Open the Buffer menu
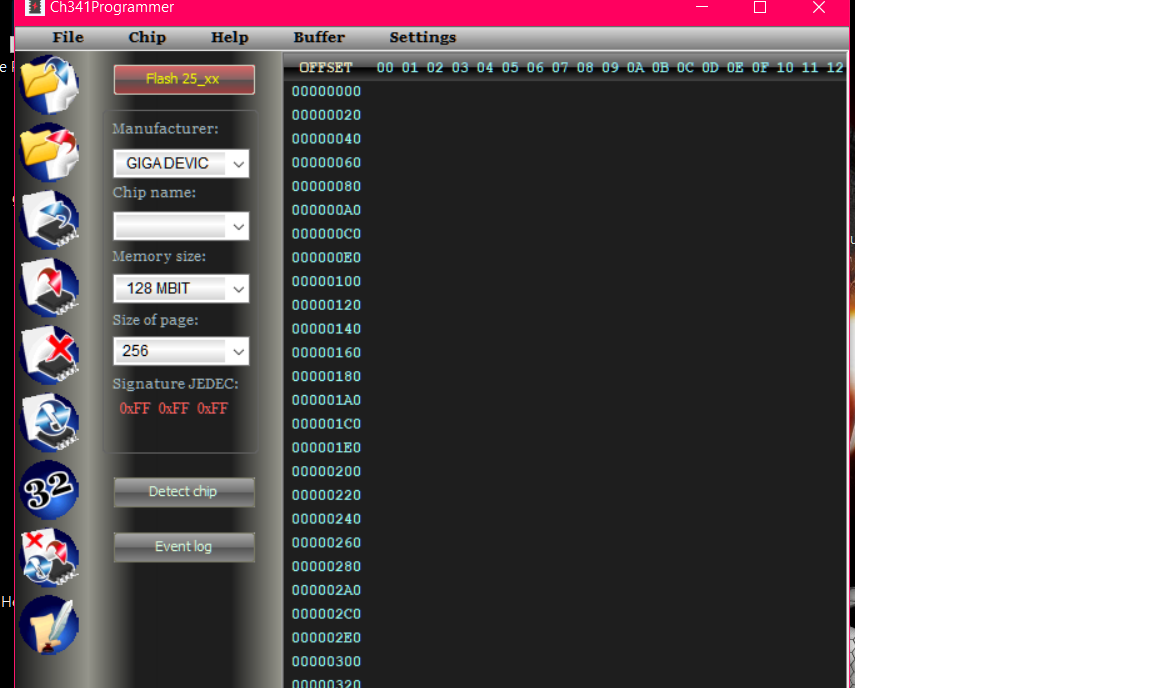1152x688 pixels. tap(319, 37)
